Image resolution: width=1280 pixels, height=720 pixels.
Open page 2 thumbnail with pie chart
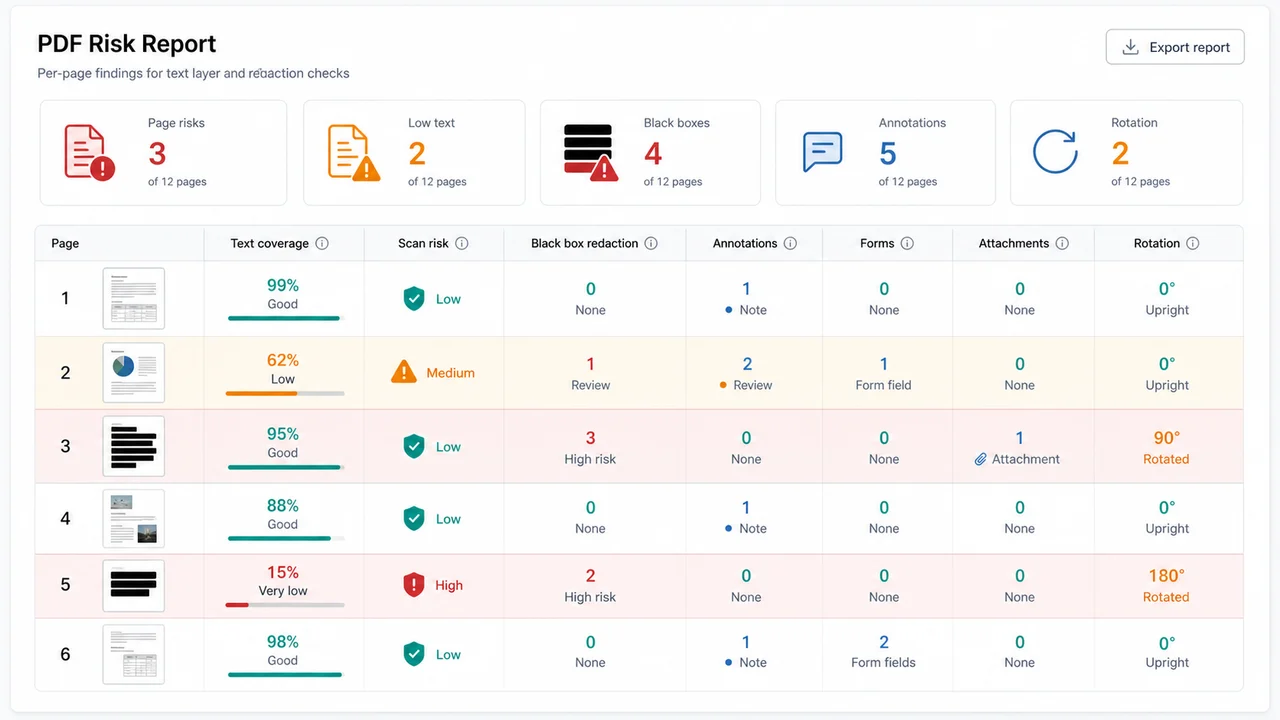coord(134,372)
